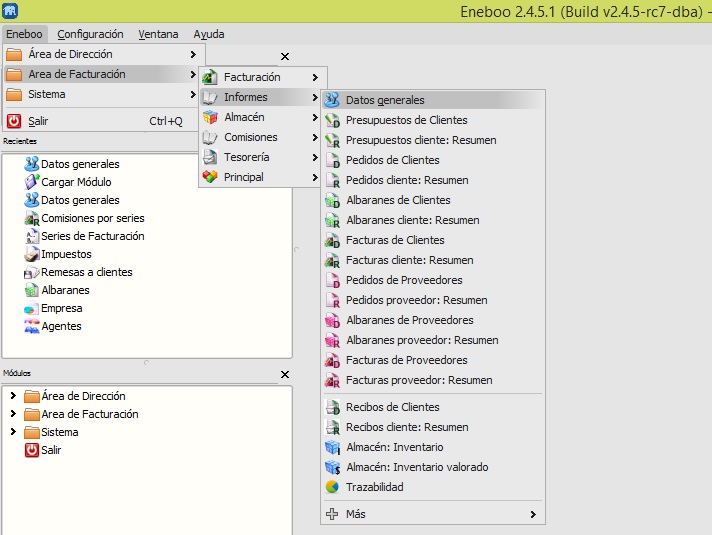
Task: Click the Facturas de Proveedores icon
Action: [x=332, y=360]
